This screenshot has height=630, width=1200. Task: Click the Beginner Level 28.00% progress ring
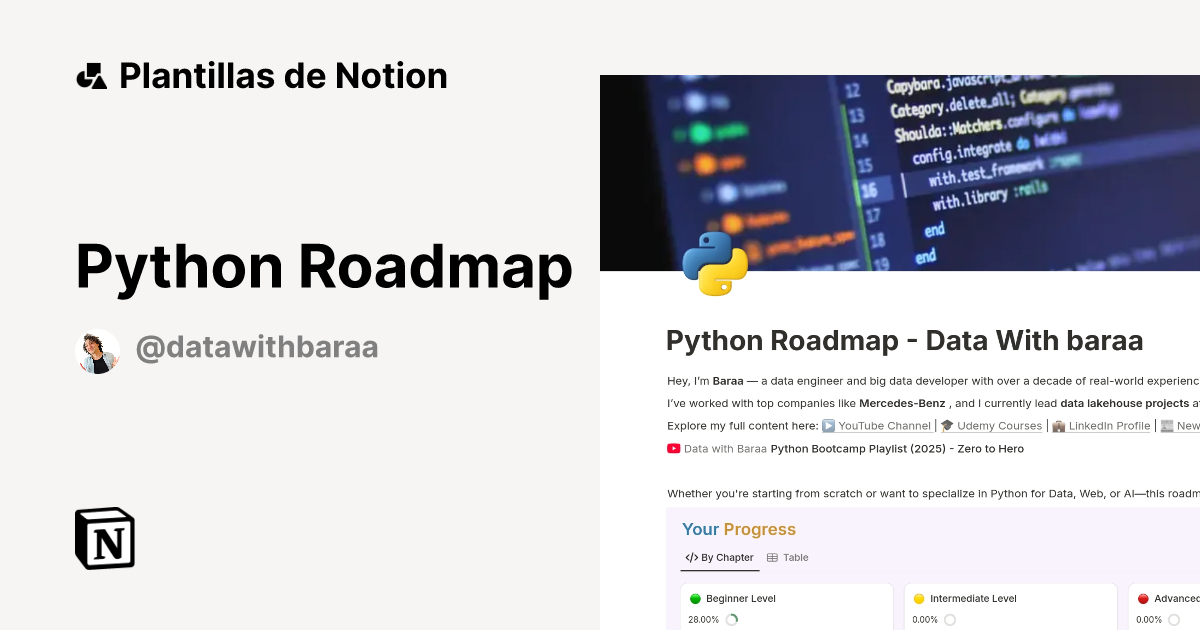732,620
